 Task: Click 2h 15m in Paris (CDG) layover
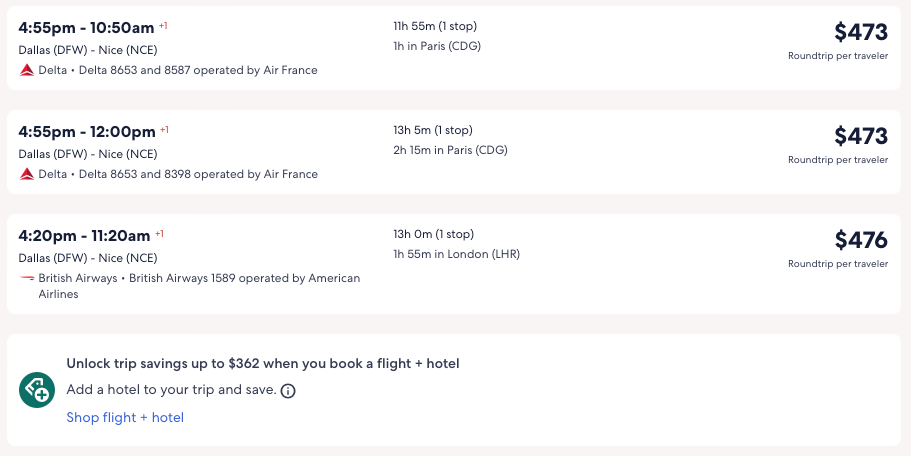pyautogui.click(x=450, y=150)
